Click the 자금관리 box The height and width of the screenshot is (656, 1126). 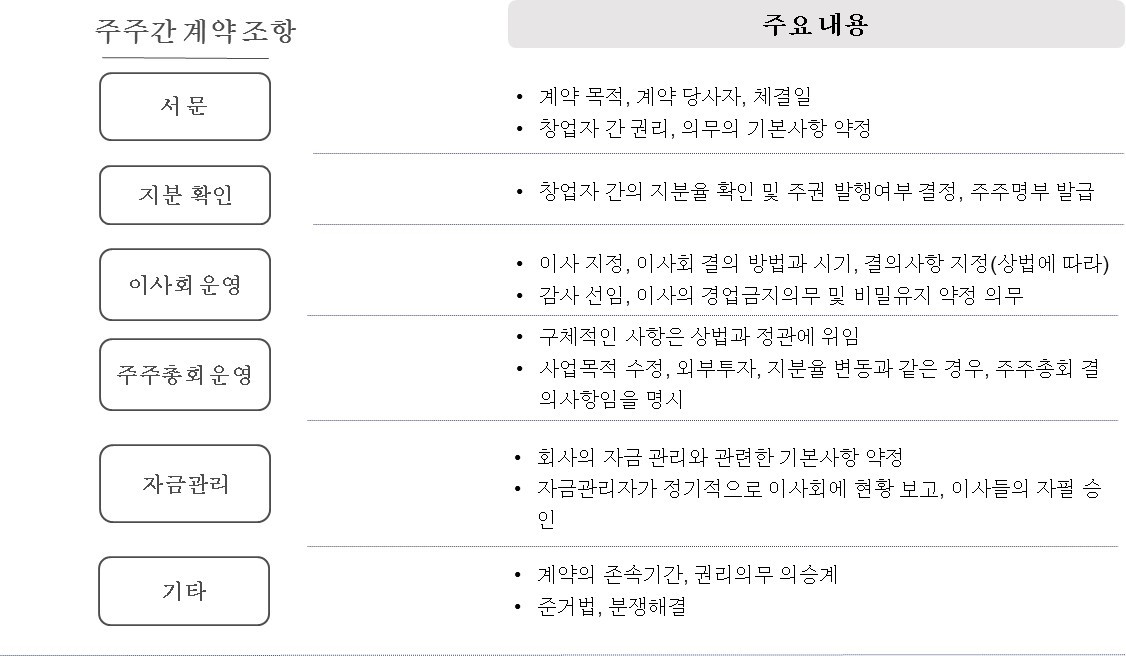point(185,484)
